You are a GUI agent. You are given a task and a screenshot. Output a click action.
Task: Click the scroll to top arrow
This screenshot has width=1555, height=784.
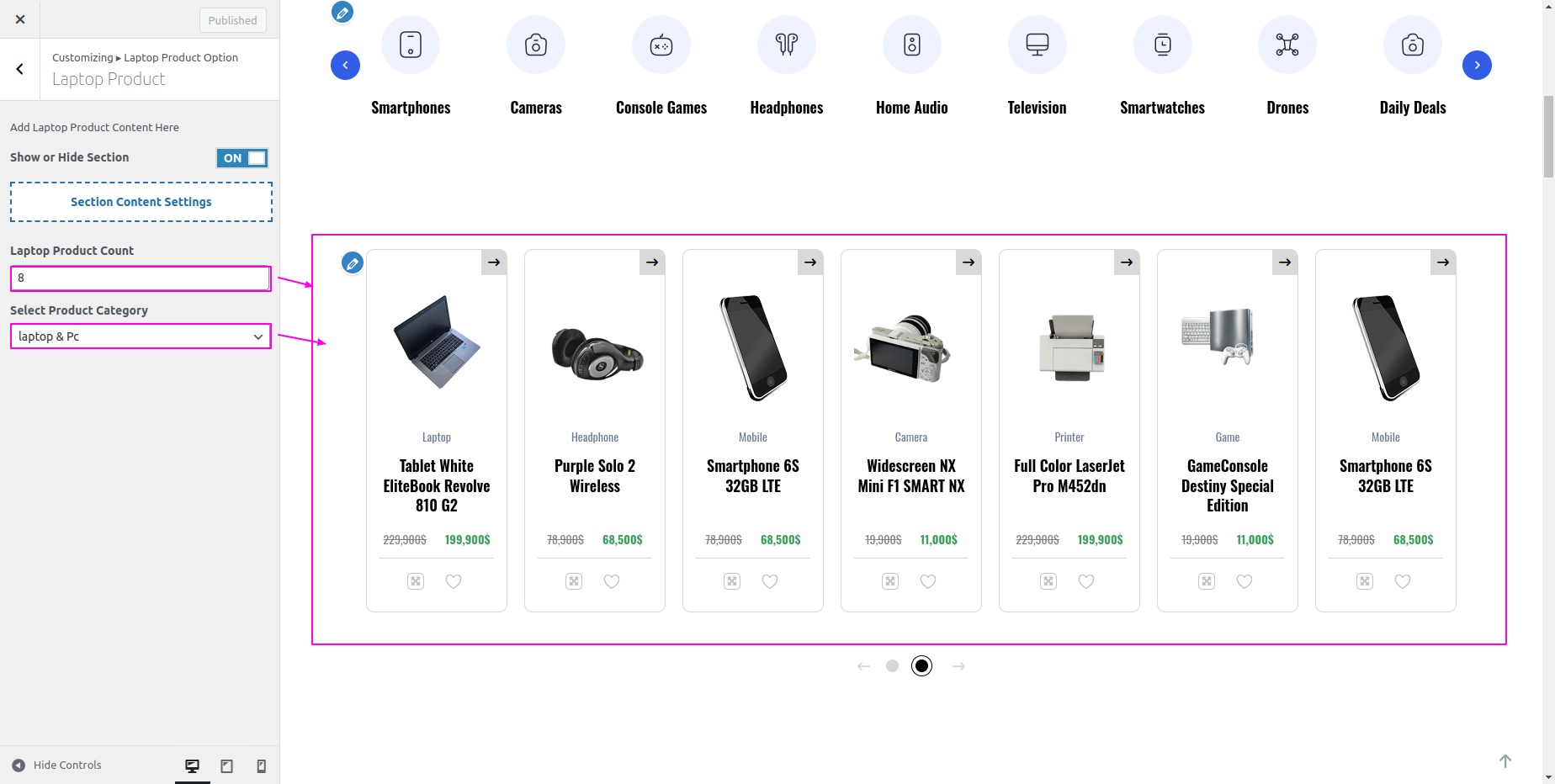tap(1505, 760)
